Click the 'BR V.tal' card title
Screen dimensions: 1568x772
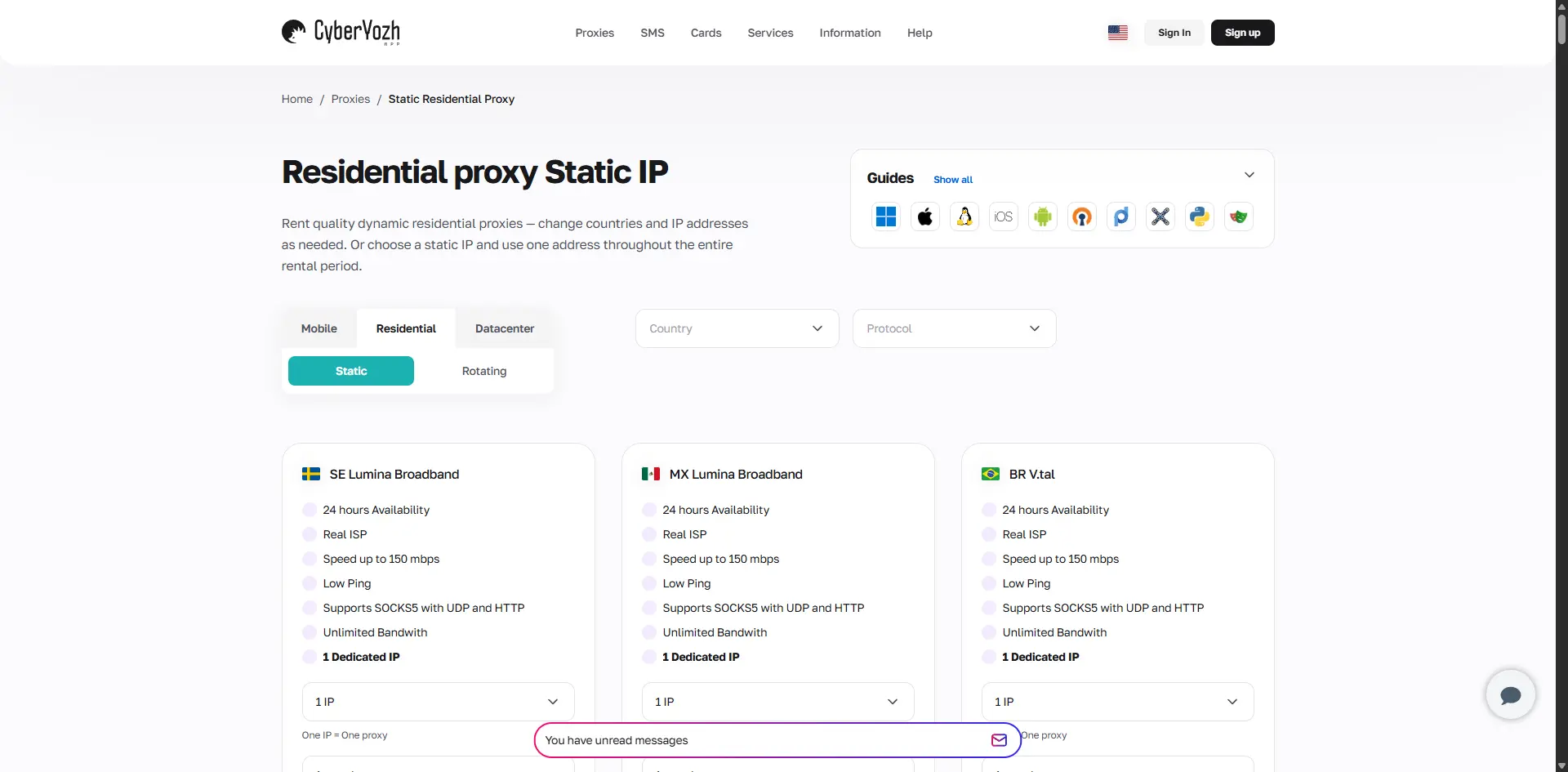click(x=1032, y=474)
